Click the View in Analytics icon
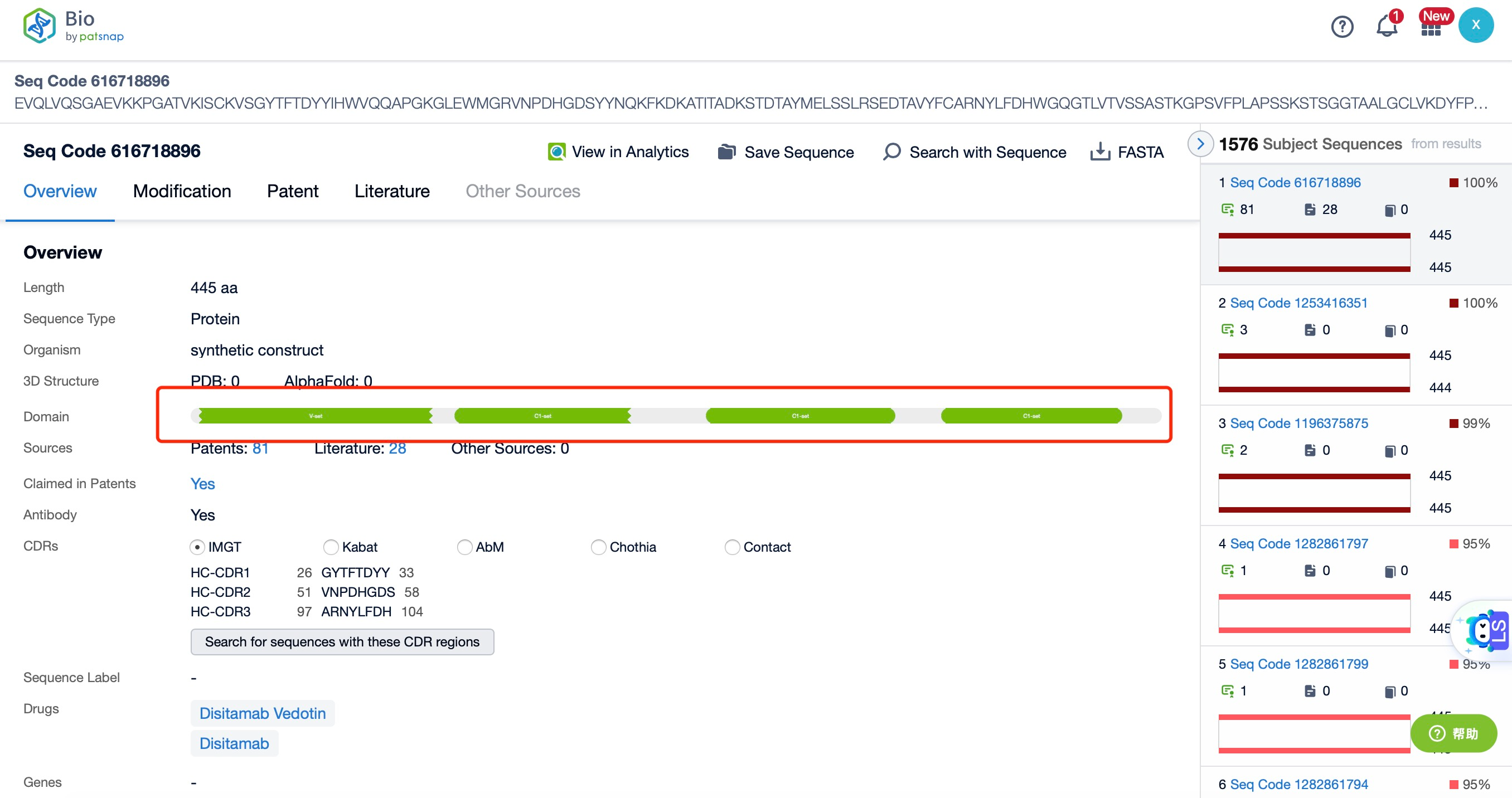1512x798 pixels. tap(556, 152)
